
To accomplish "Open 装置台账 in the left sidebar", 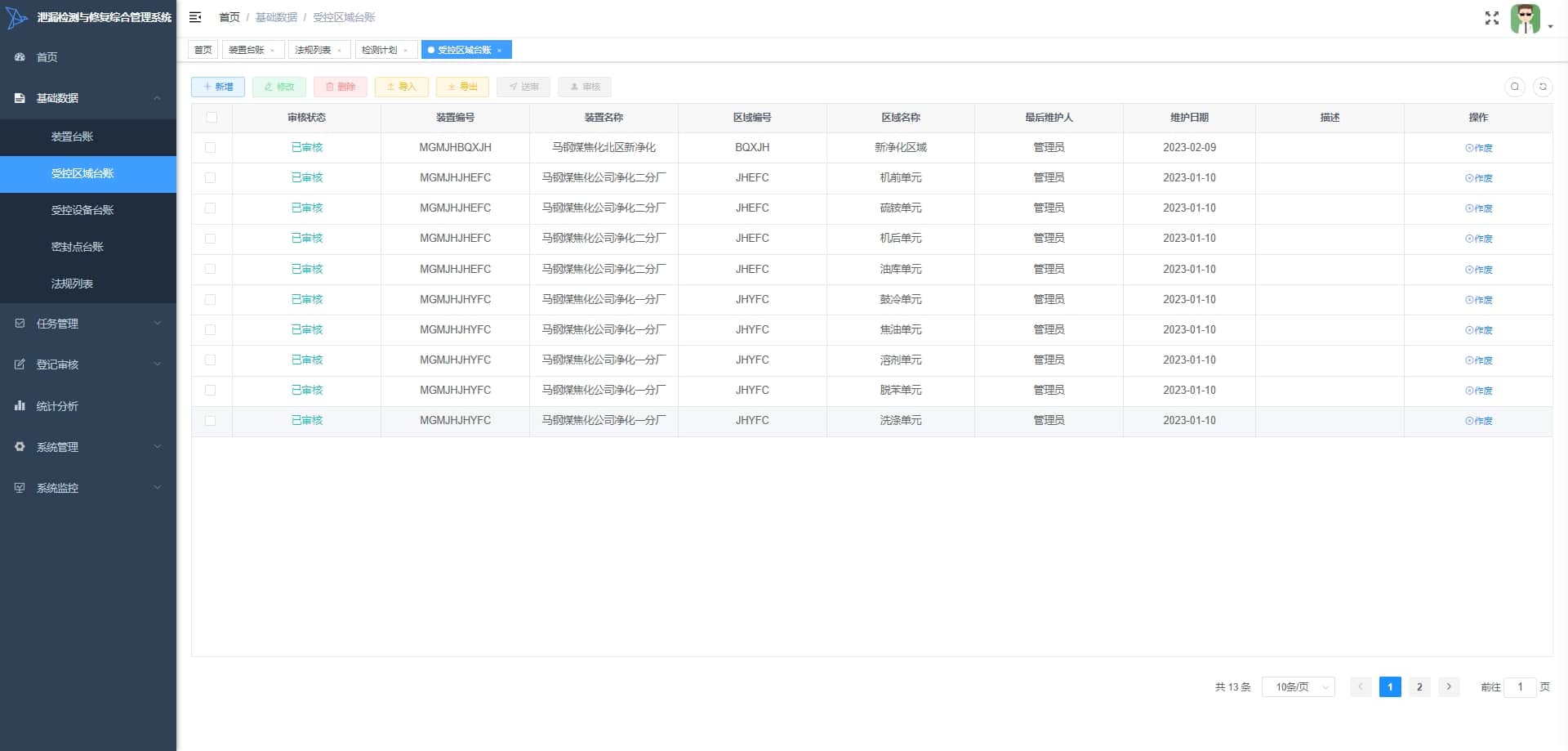I will [x=88, y=136].
